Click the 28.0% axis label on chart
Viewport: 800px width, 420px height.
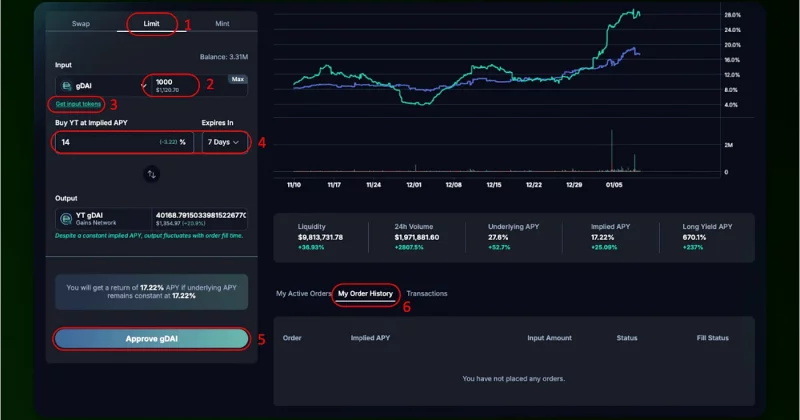tap(732, 15)
